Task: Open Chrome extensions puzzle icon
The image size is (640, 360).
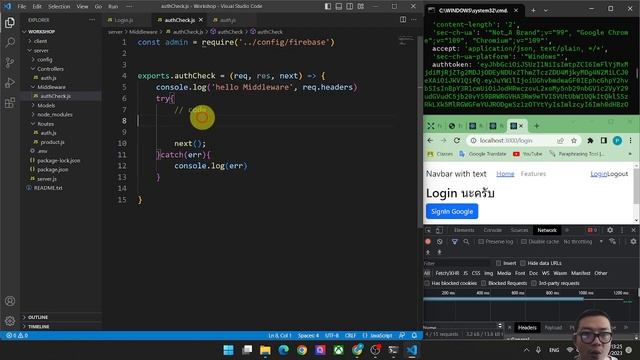Action: pyautogui.click(x=590, y=140)
